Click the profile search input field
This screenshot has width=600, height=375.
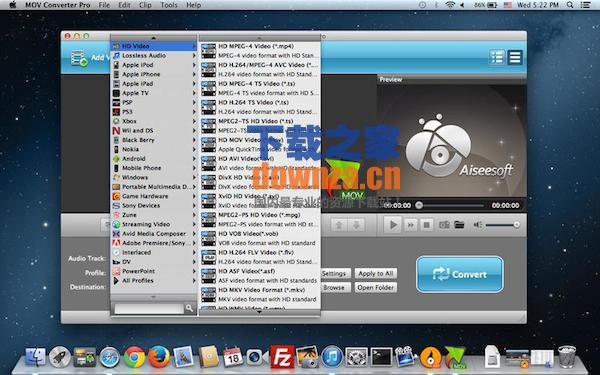pos(149,308)
